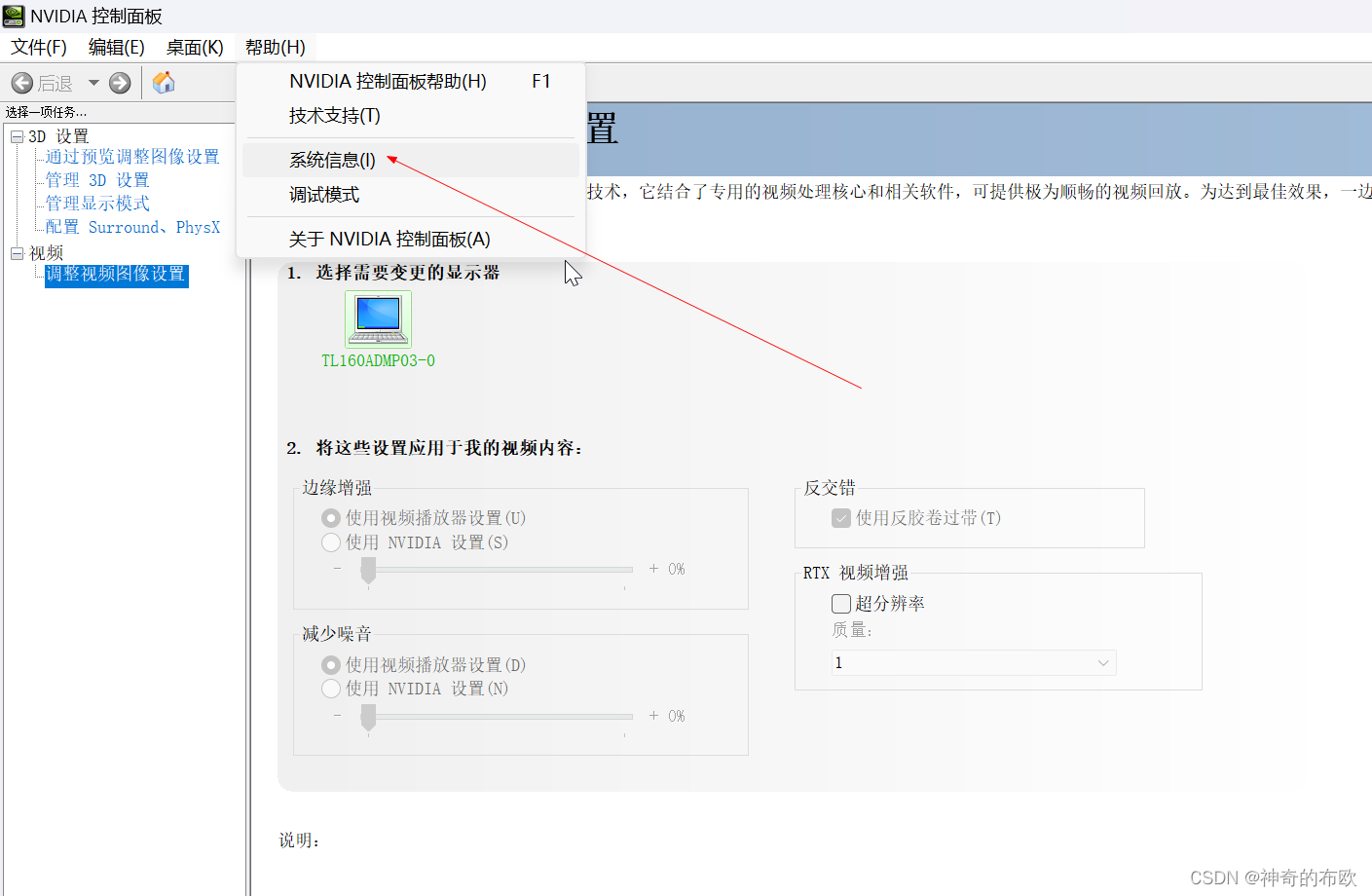Open the 文件(F) menu

(x=39, y=48)
